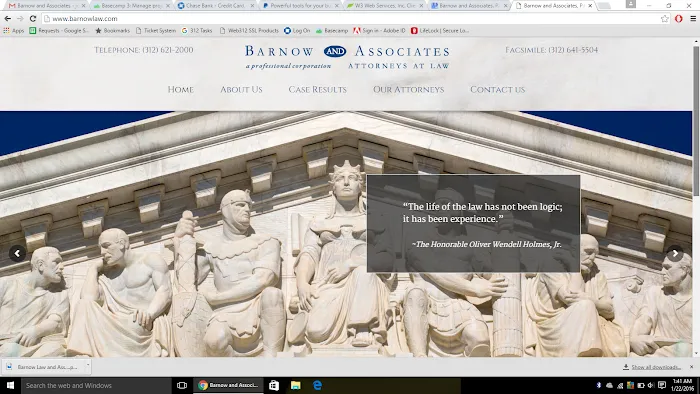Launch Microsoft Edge from taskbar

pyautogui.click(x=317, y=386)
